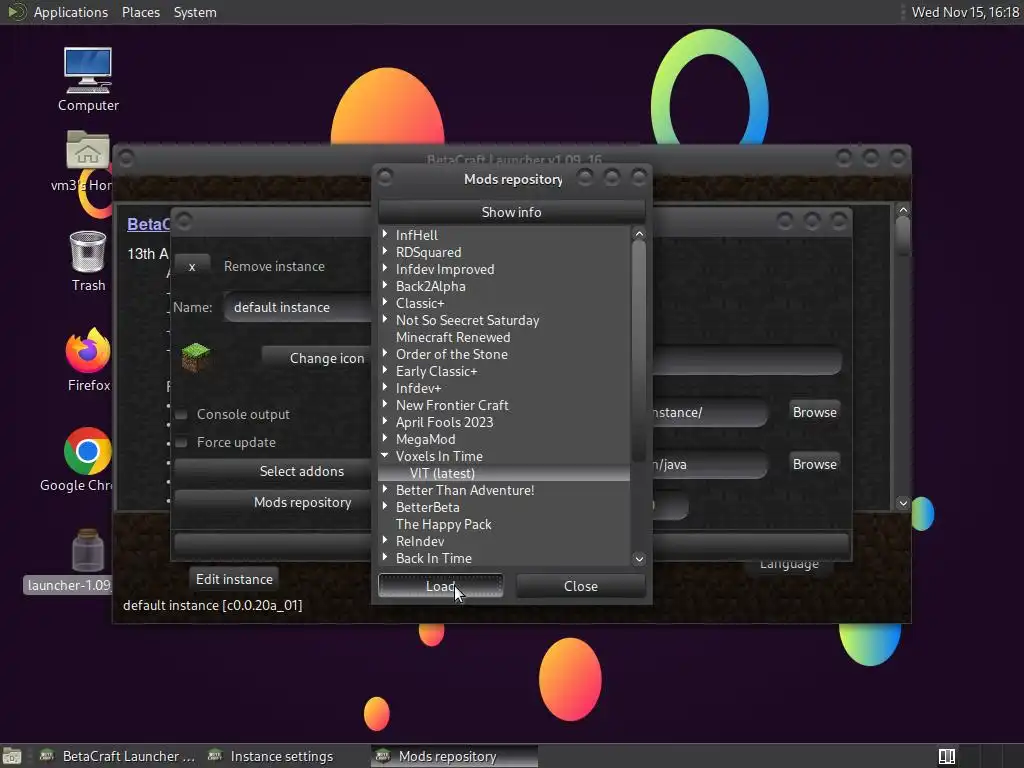The width and height of the screenshot is (1024, 768).
Task: Click the Load button
Action: coord(440,586)
